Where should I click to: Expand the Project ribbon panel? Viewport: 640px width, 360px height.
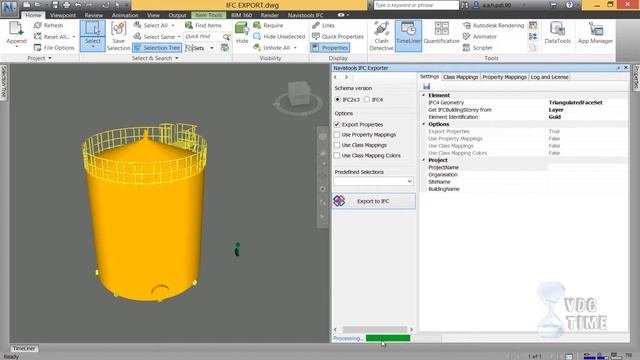tap(39, 58)
